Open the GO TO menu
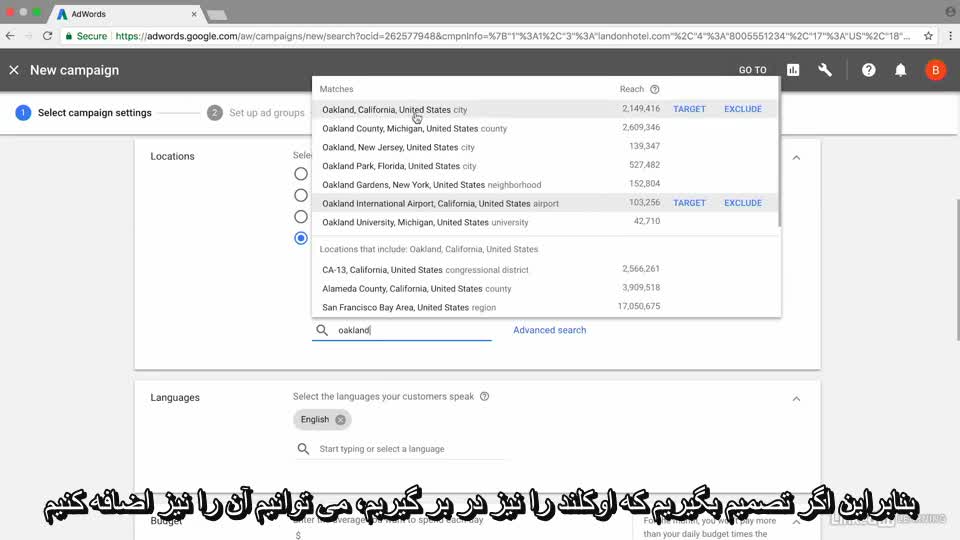This screenshot has height=540, width=960. point(752,70)
